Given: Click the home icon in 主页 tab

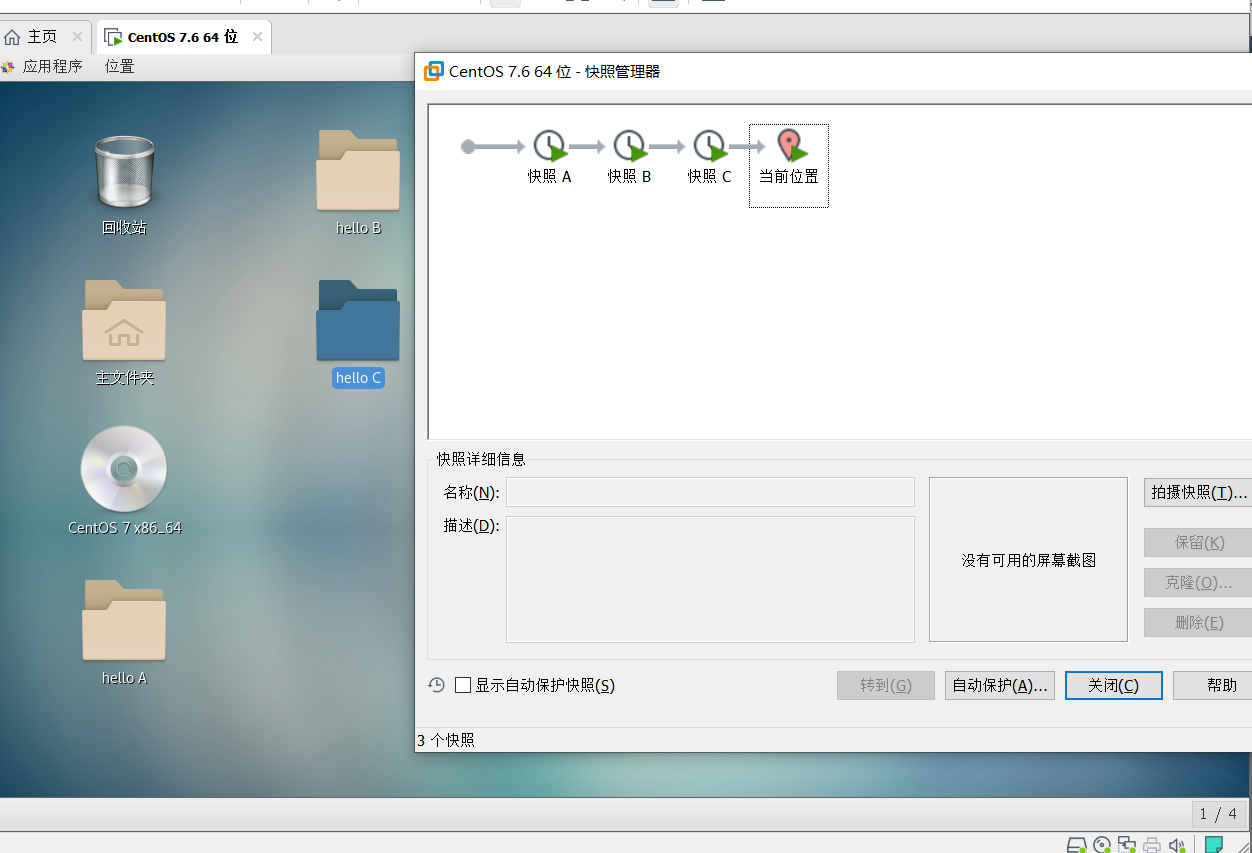Looking at the screenshot, I should [12, 37].
